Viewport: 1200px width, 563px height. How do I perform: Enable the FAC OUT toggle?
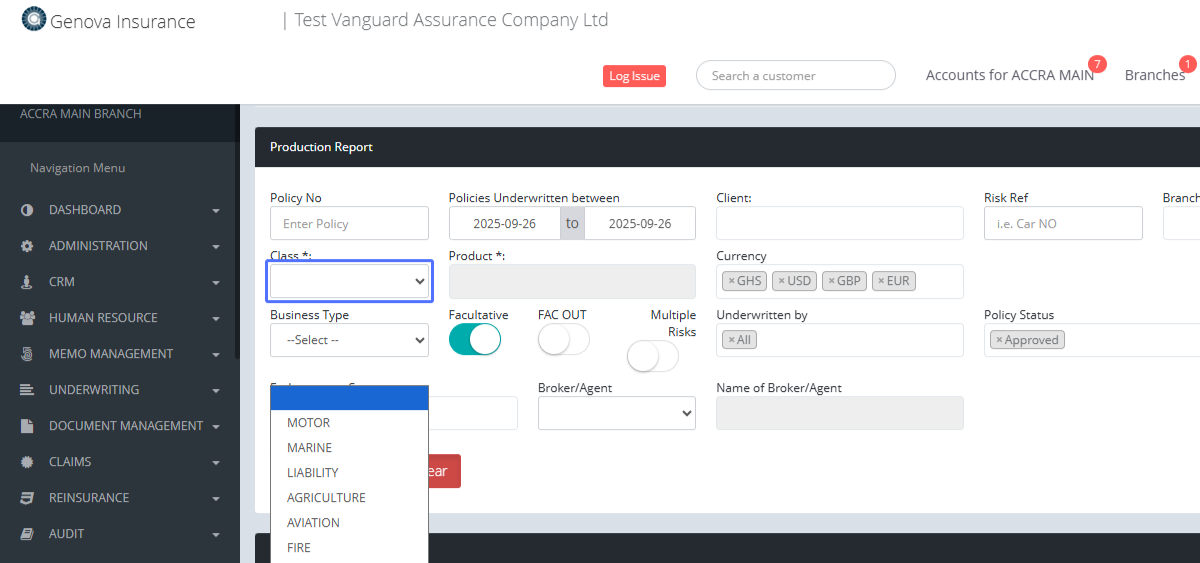[563, 340]
